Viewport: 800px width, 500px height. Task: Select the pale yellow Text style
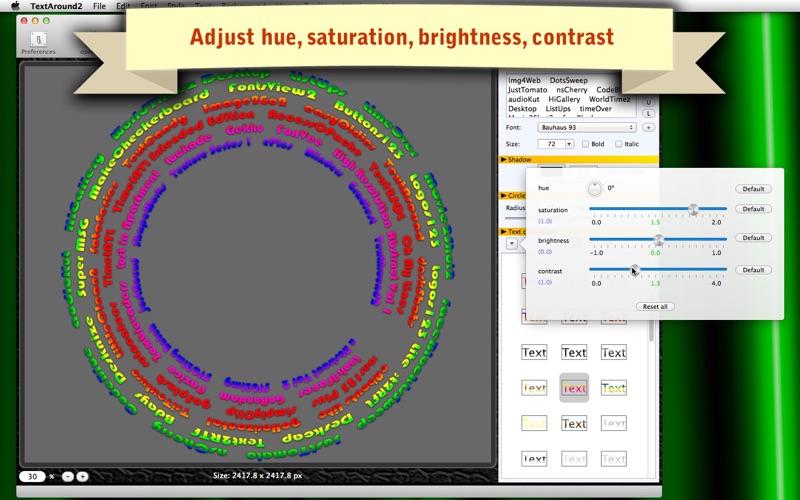[534, 423]
